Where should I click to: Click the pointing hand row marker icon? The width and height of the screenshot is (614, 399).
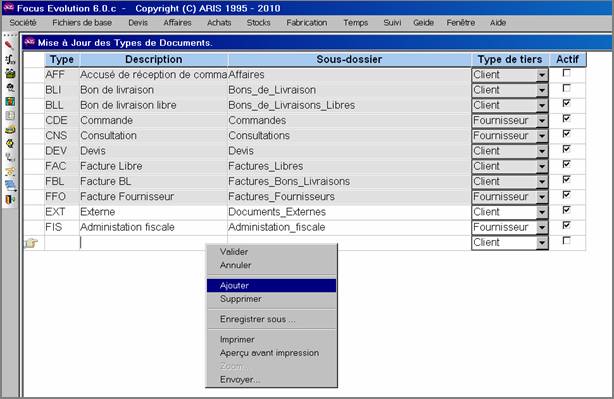pyautogui.click(x=31, y=243)
